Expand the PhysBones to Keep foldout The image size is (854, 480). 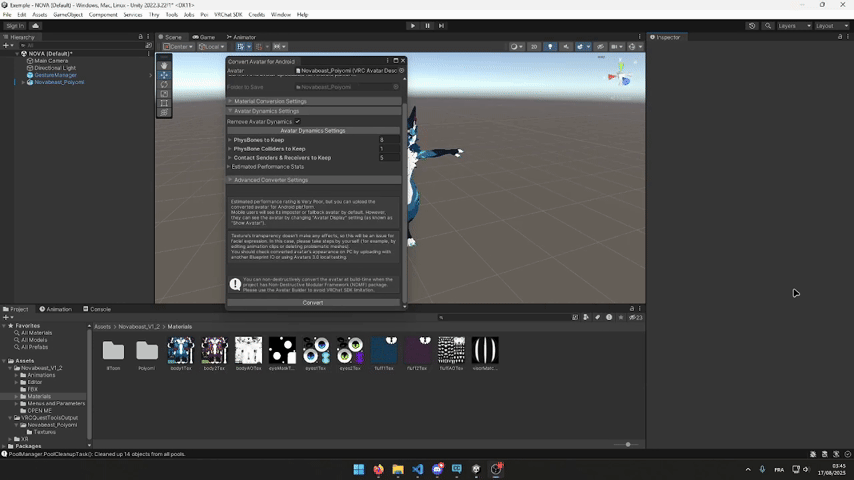tap(230, 140)
